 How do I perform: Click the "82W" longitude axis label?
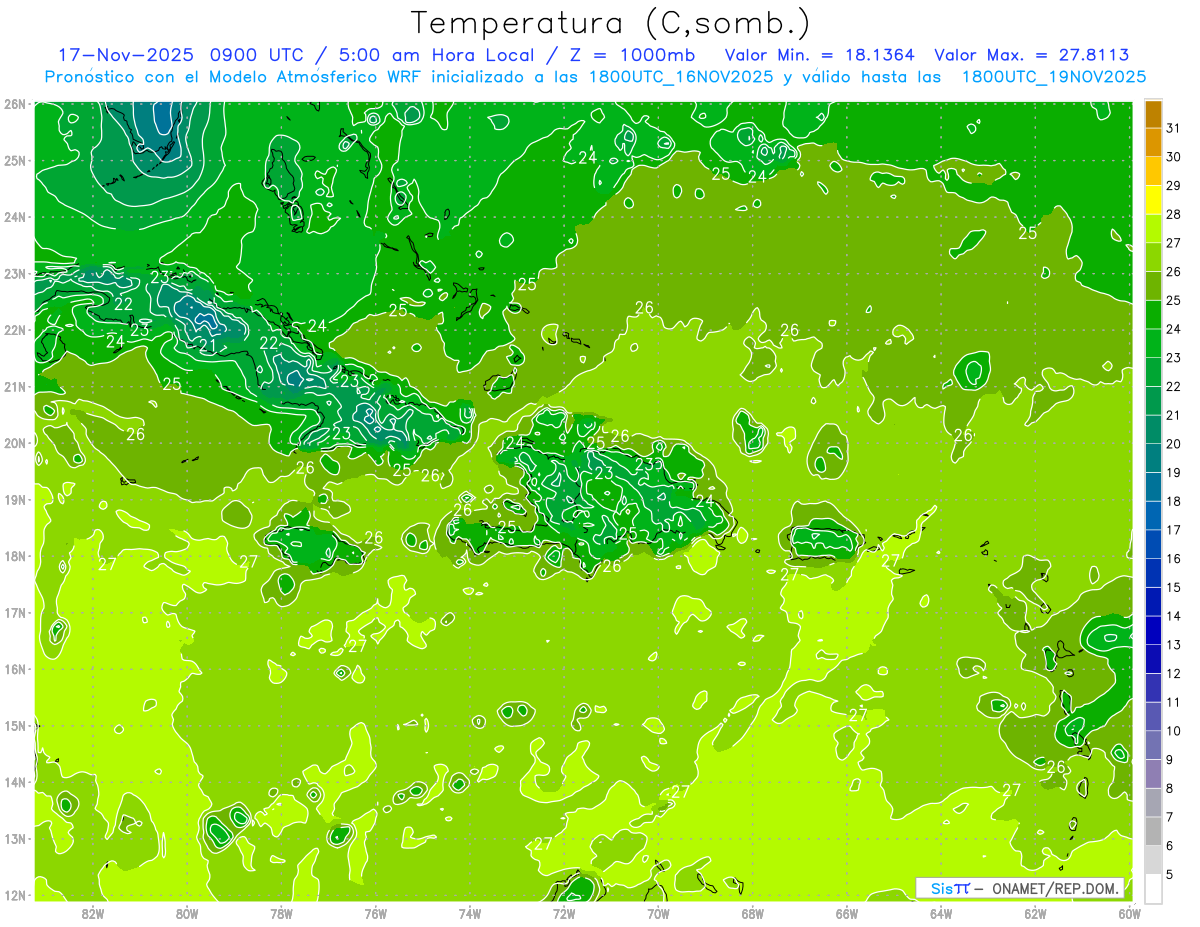[93, 913]
